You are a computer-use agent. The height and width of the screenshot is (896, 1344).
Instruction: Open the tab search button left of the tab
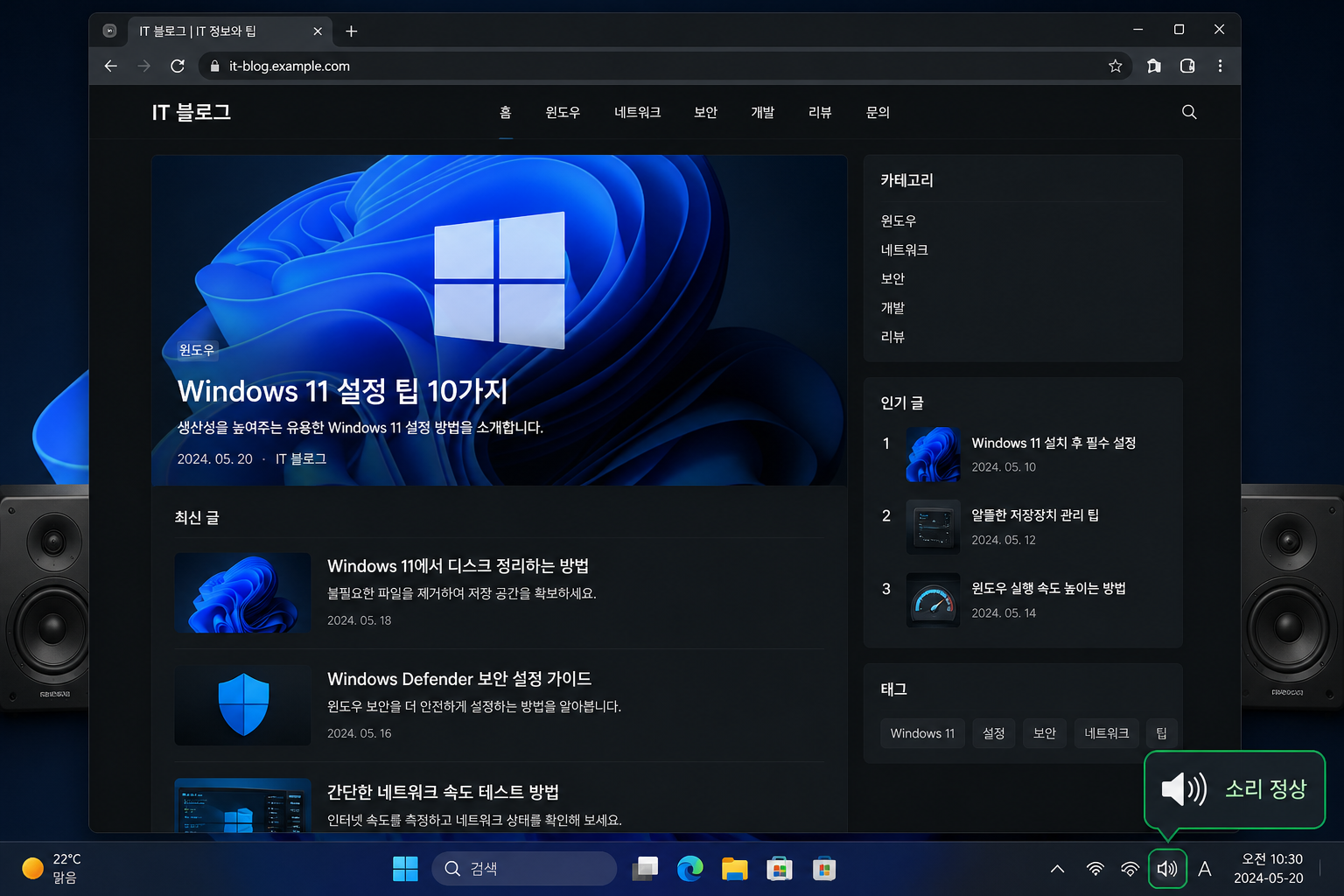click(109, 31)
